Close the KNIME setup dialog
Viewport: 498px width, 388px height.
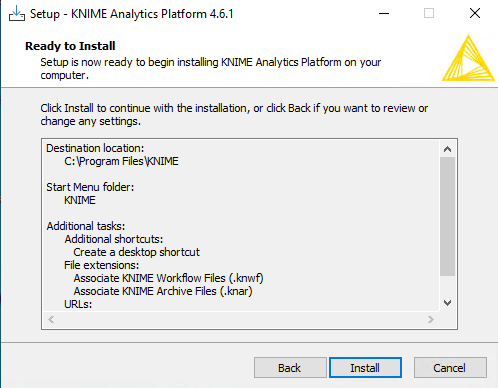pyautogui.click(x=475, y=14)
